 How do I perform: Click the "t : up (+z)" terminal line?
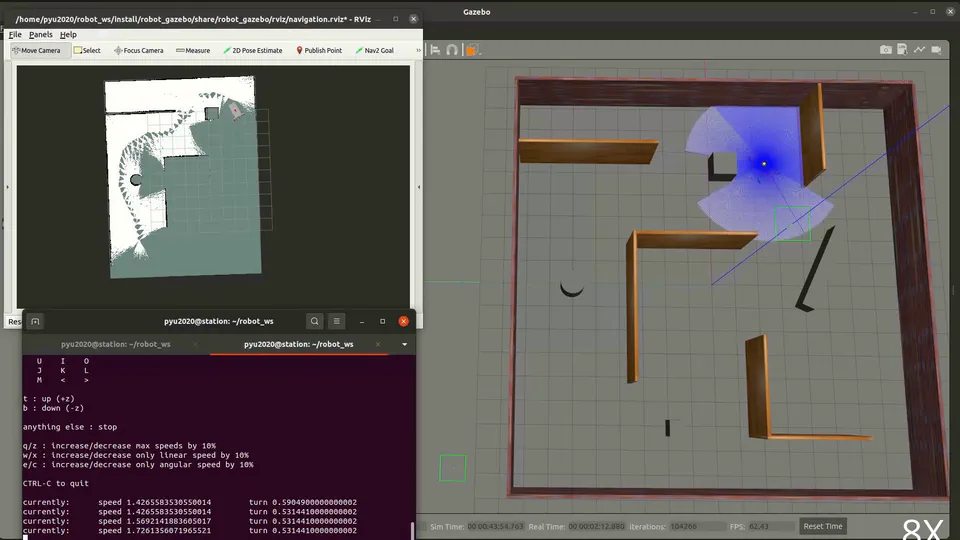[x=48, y=399]
